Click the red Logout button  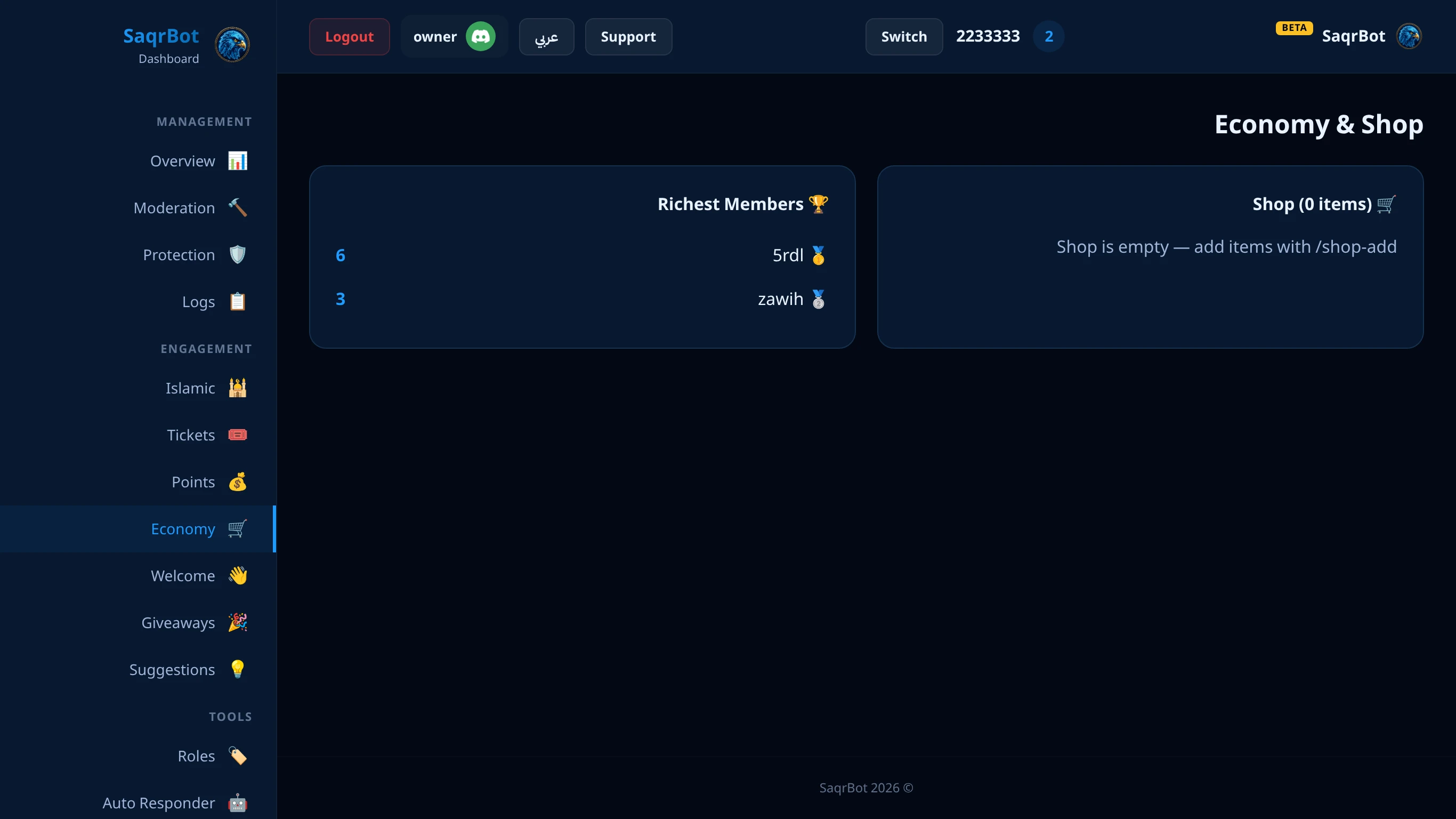pyautogui.click(x=349, y=37)
